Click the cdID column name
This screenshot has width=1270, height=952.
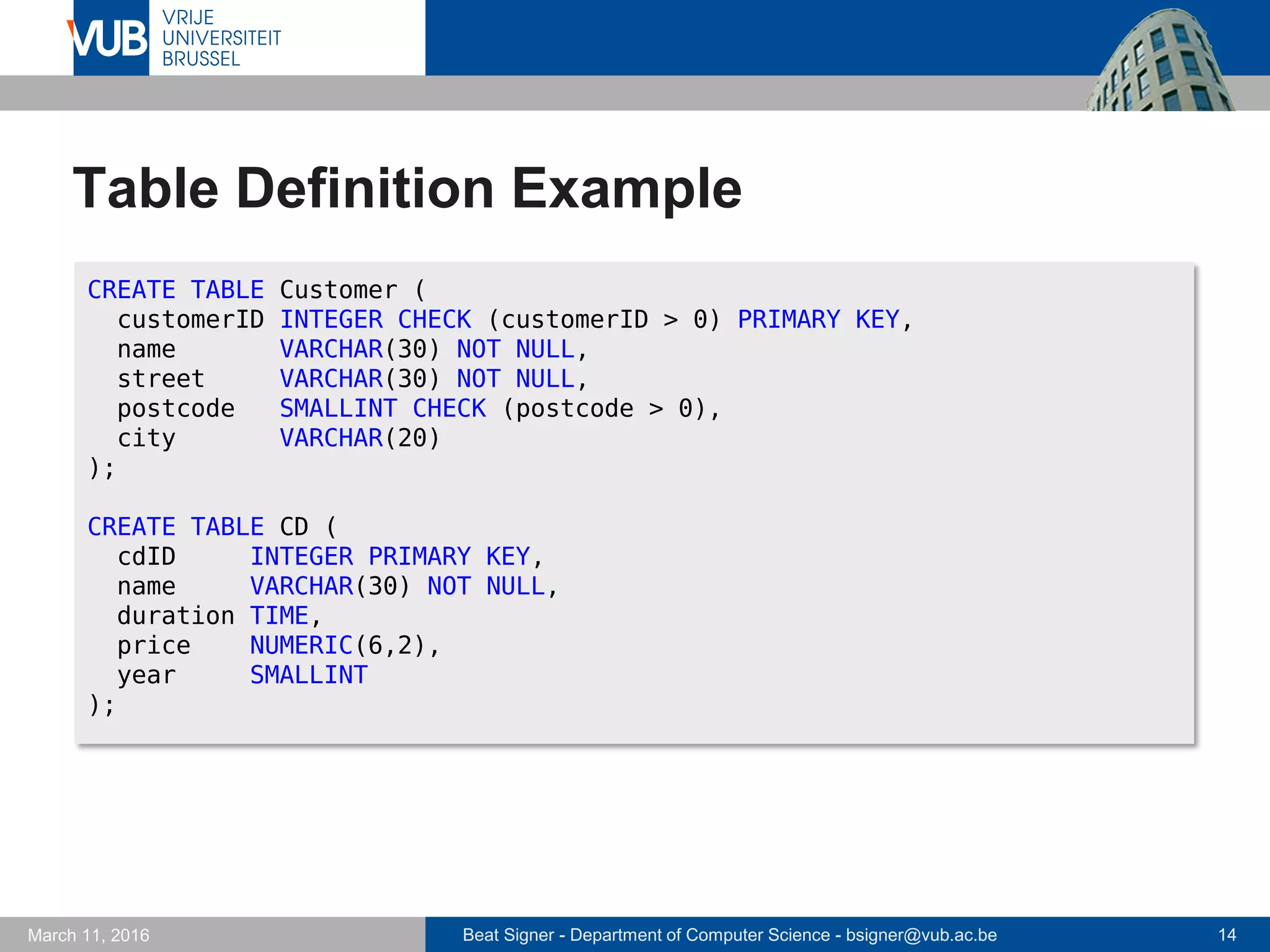(146, 557)
